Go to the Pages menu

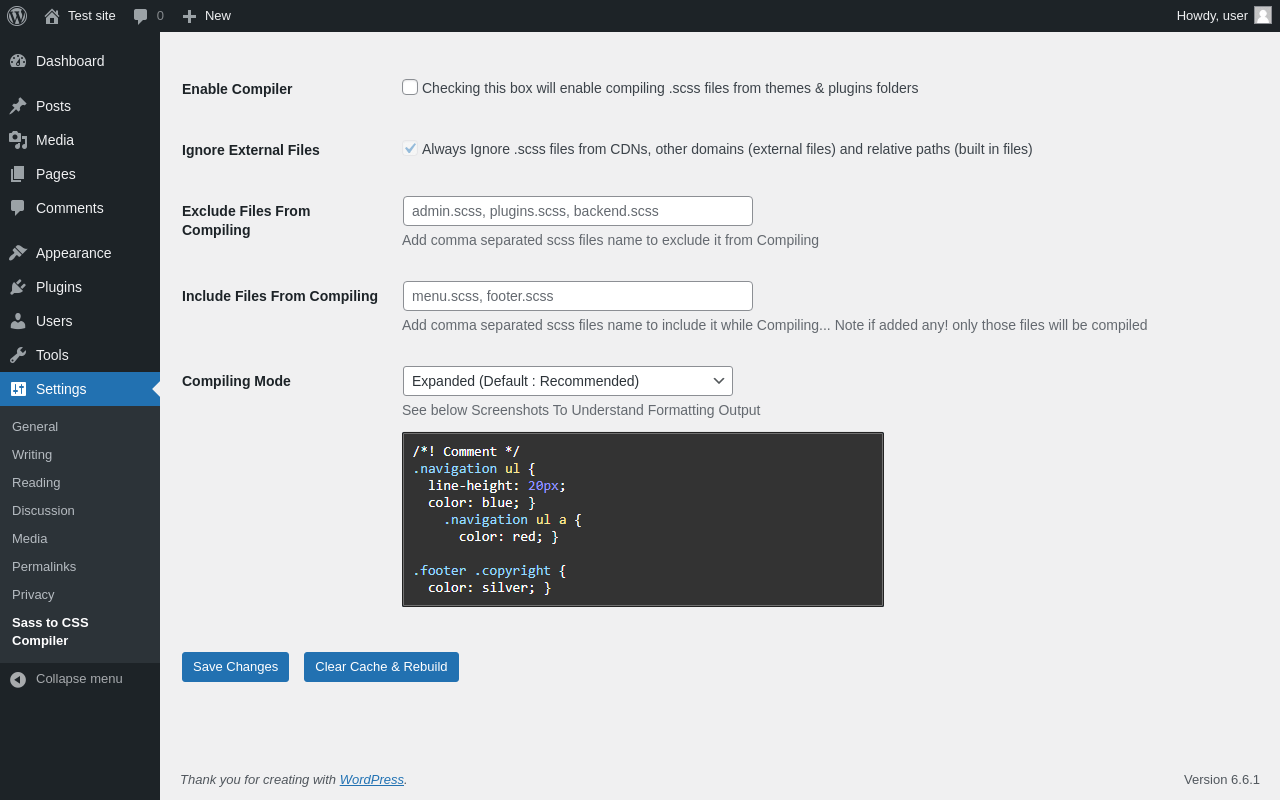80,174
